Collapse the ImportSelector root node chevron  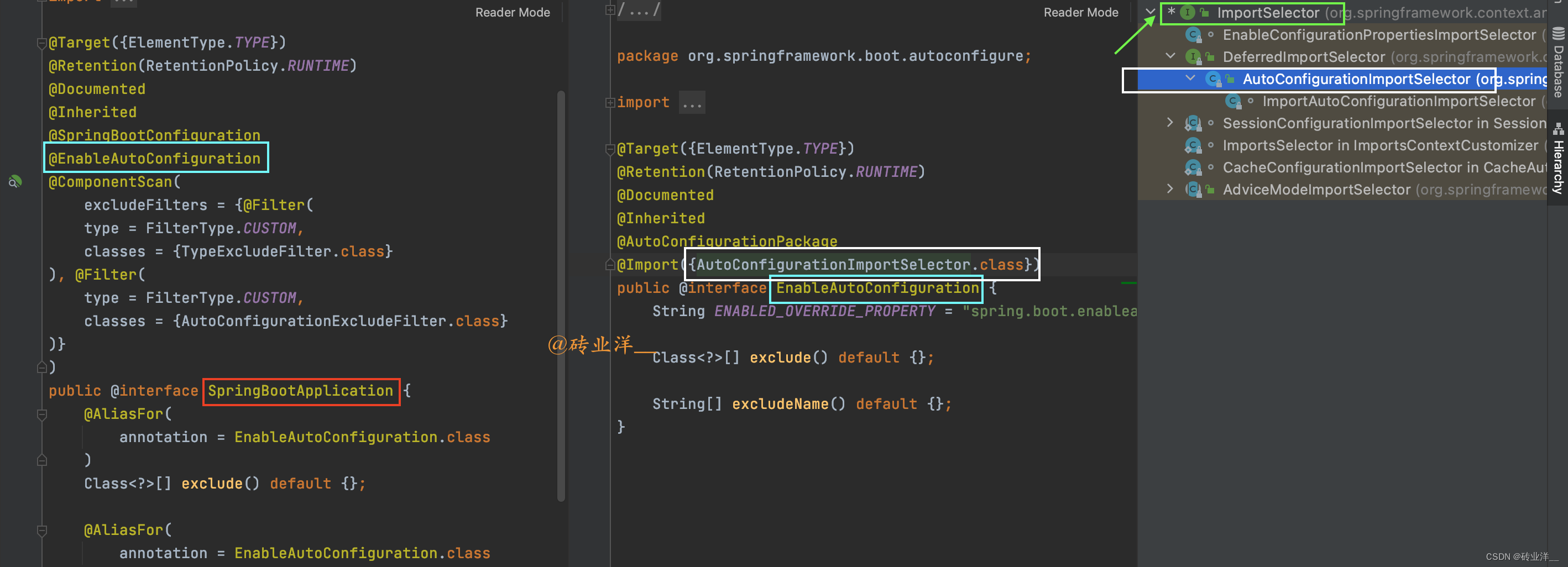click(x=1150, y=12)
